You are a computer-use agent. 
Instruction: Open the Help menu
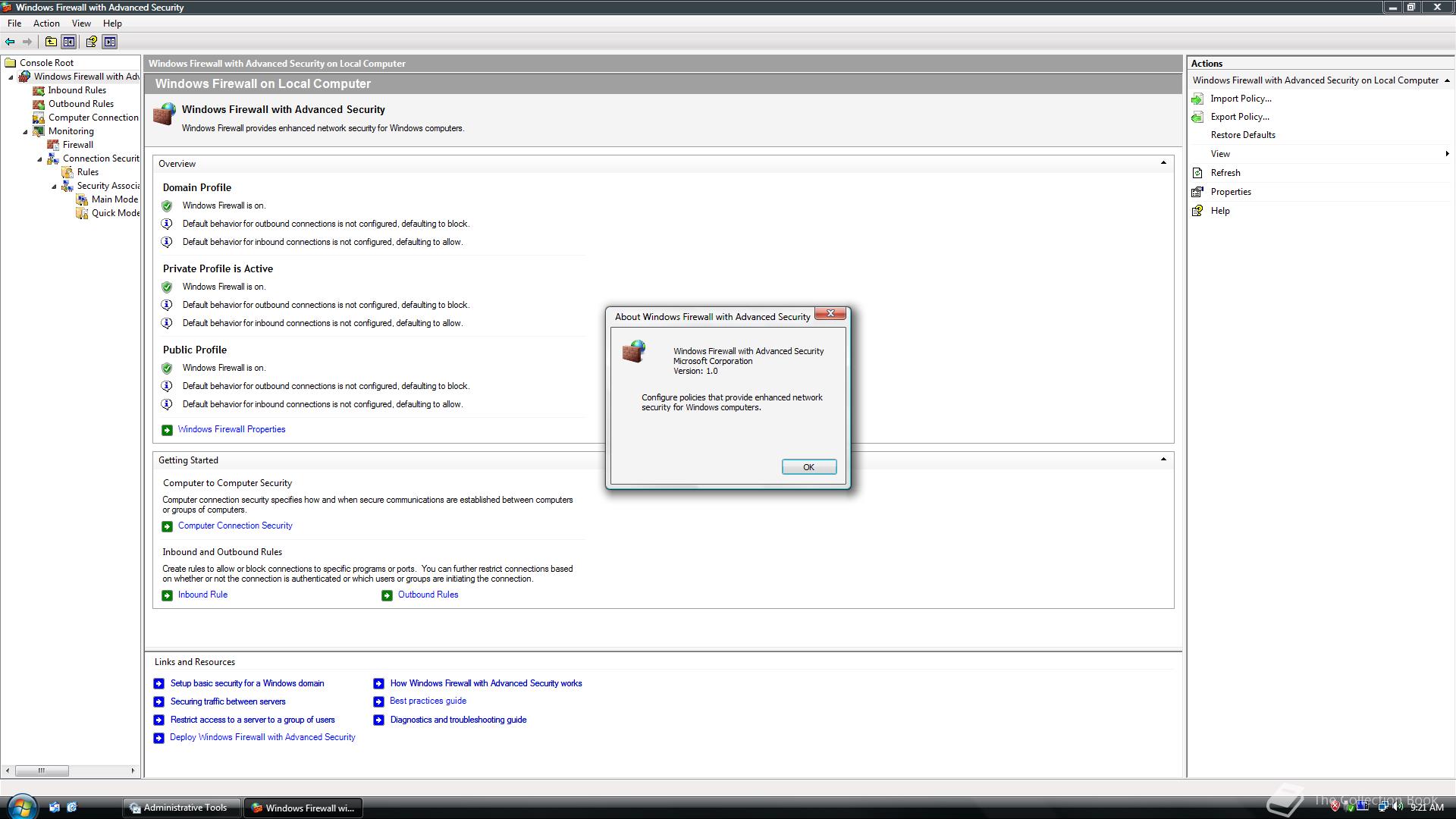112,24
